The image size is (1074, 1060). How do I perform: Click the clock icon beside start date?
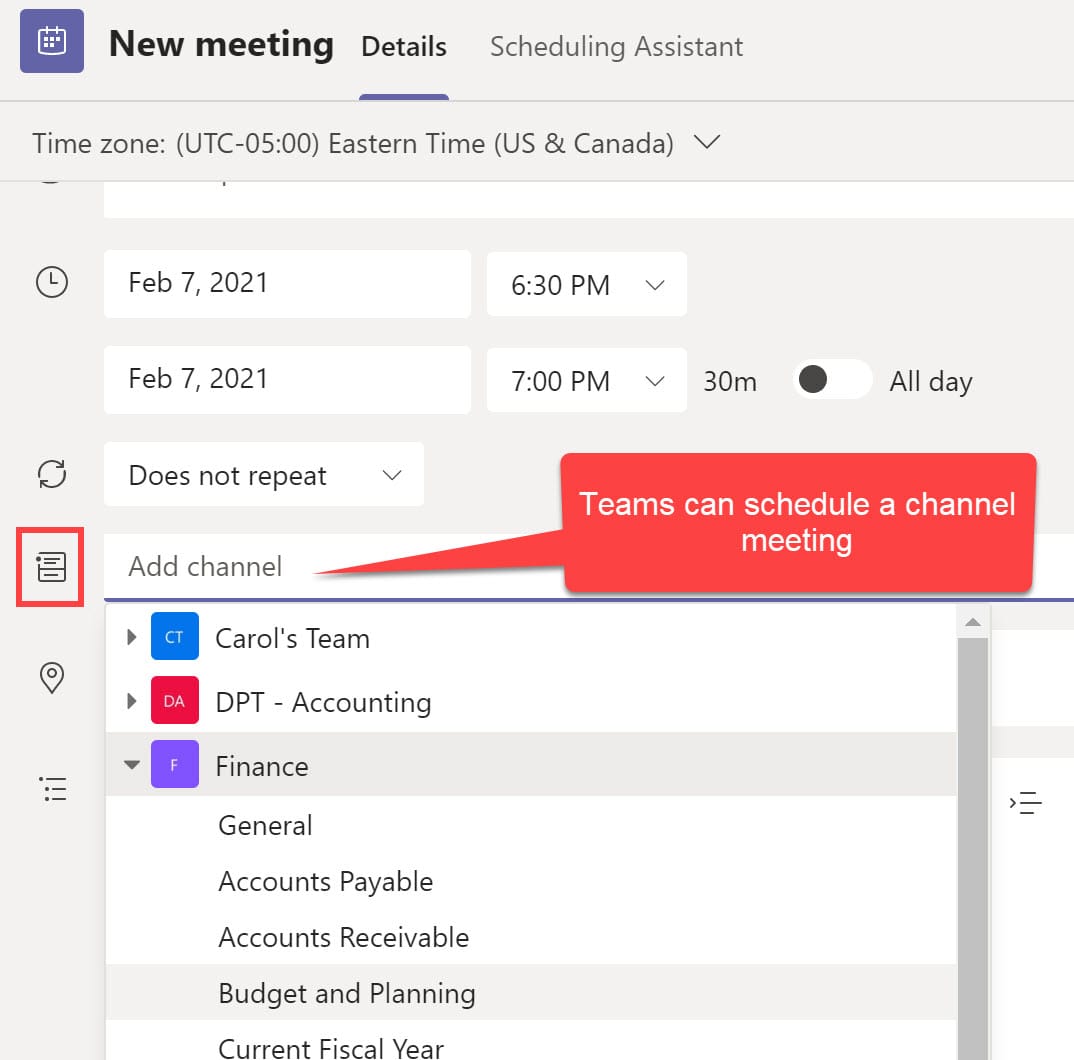click(x=52, y=283)
